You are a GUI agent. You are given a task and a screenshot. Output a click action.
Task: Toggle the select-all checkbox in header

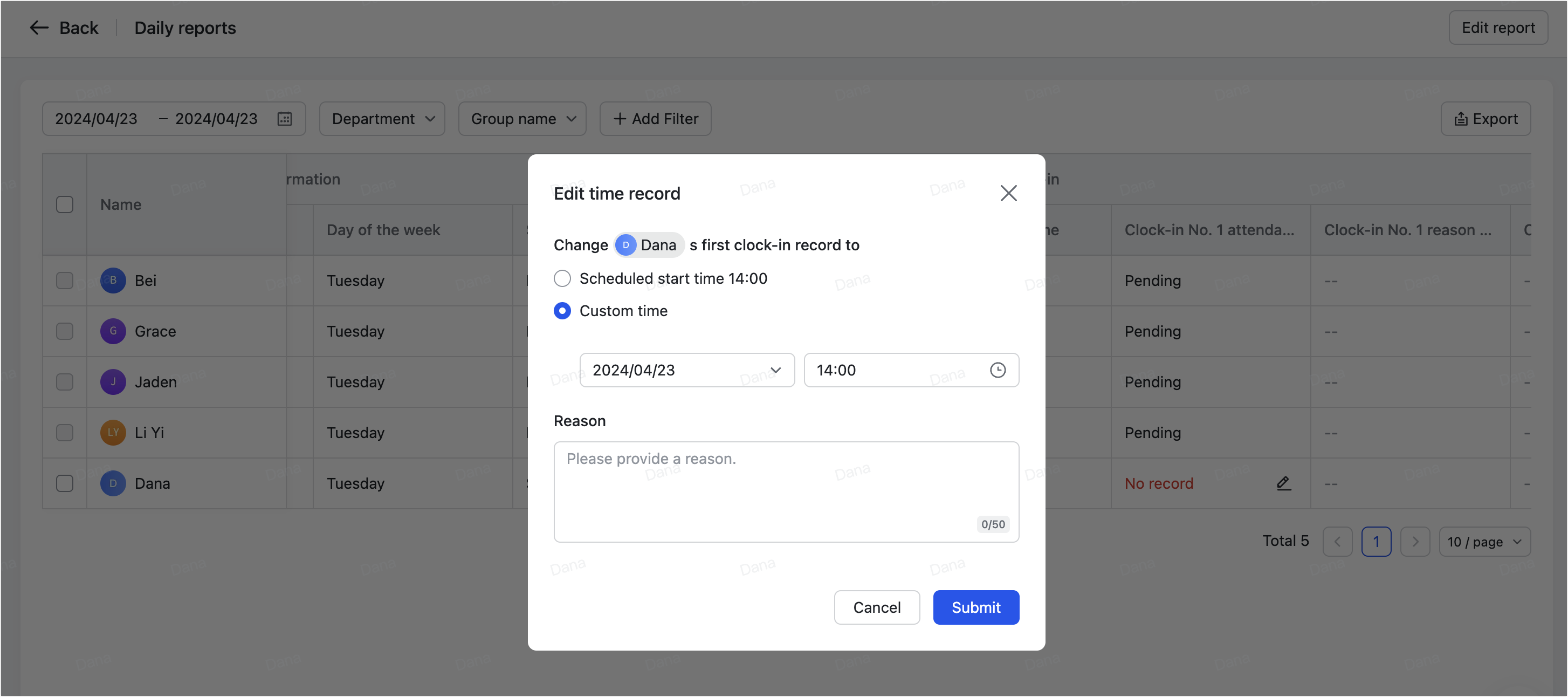(65, 204)
